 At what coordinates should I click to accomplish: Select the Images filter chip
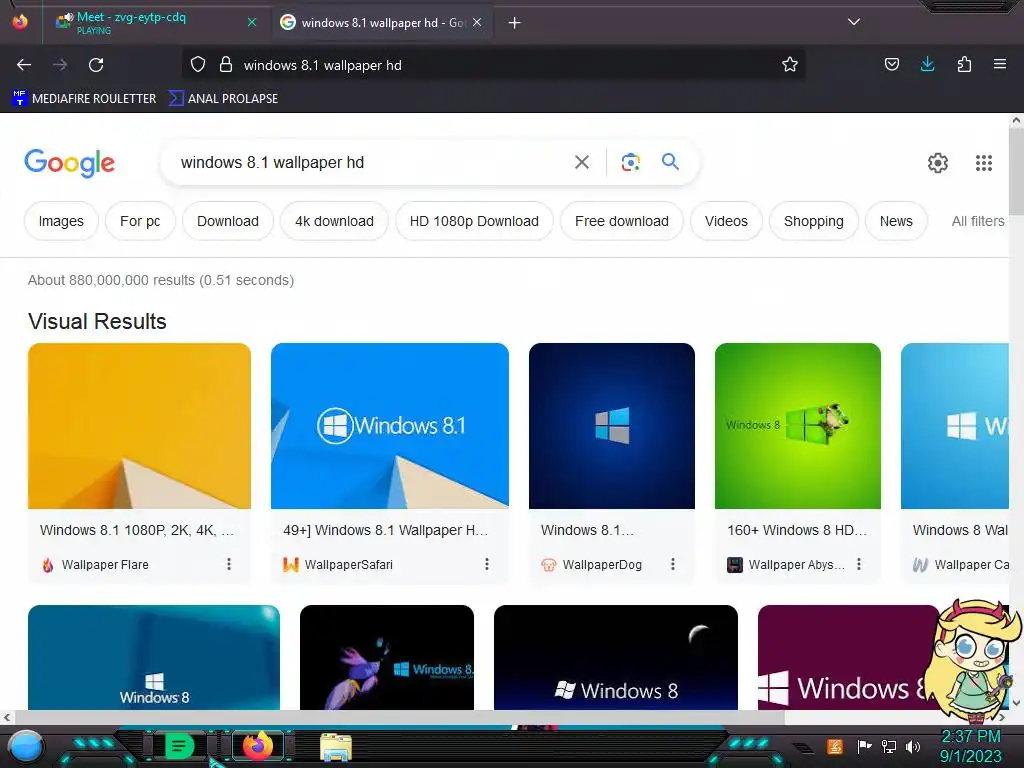pos(61,221)
